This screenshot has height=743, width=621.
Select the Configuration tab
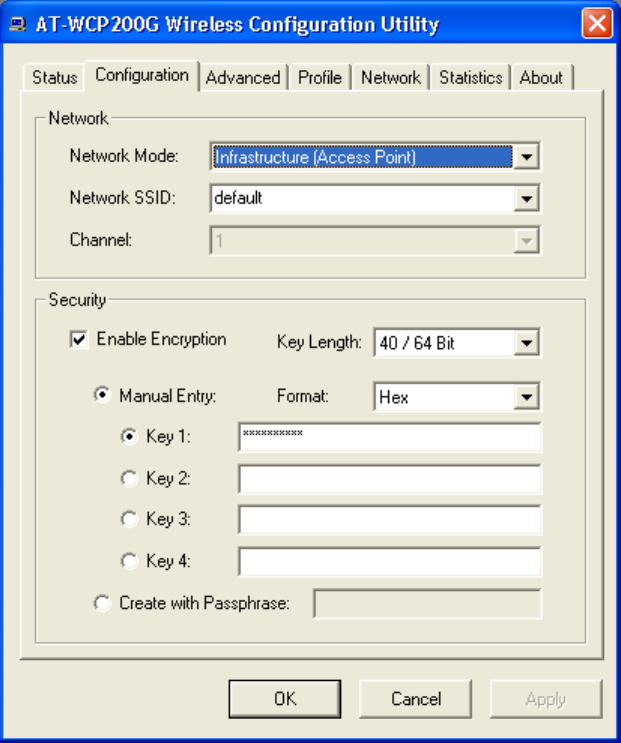point(142,75)
